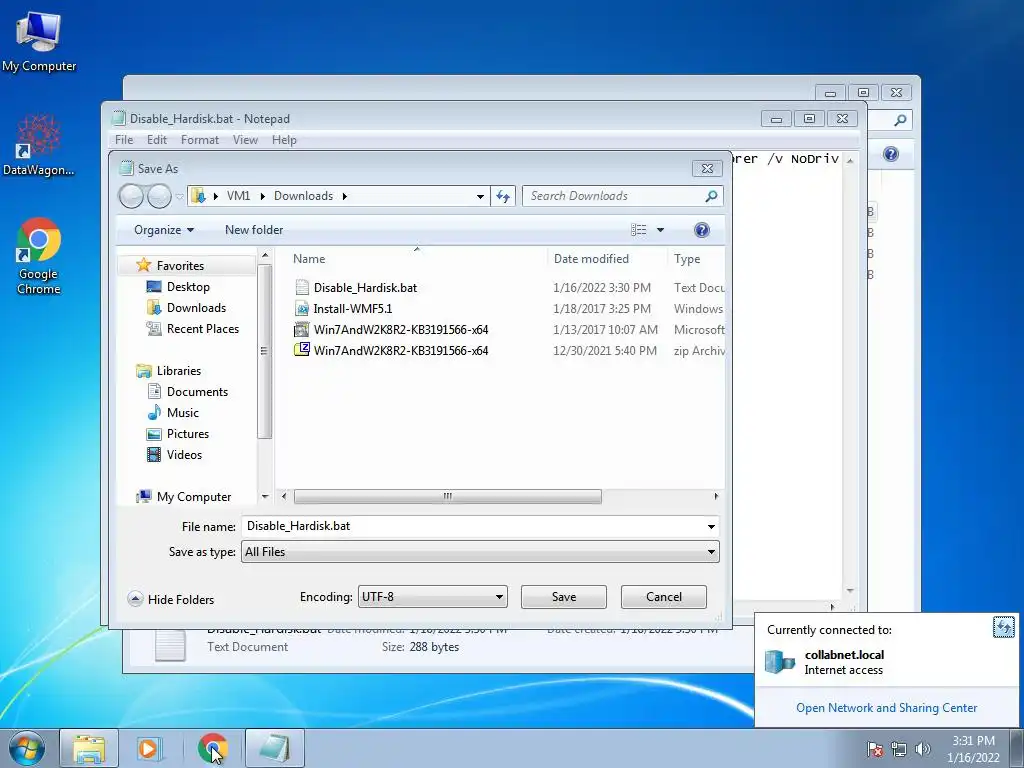Click the Back arrow in Save As dialog
Screen dimensions: 1024x768
[131, 196]
